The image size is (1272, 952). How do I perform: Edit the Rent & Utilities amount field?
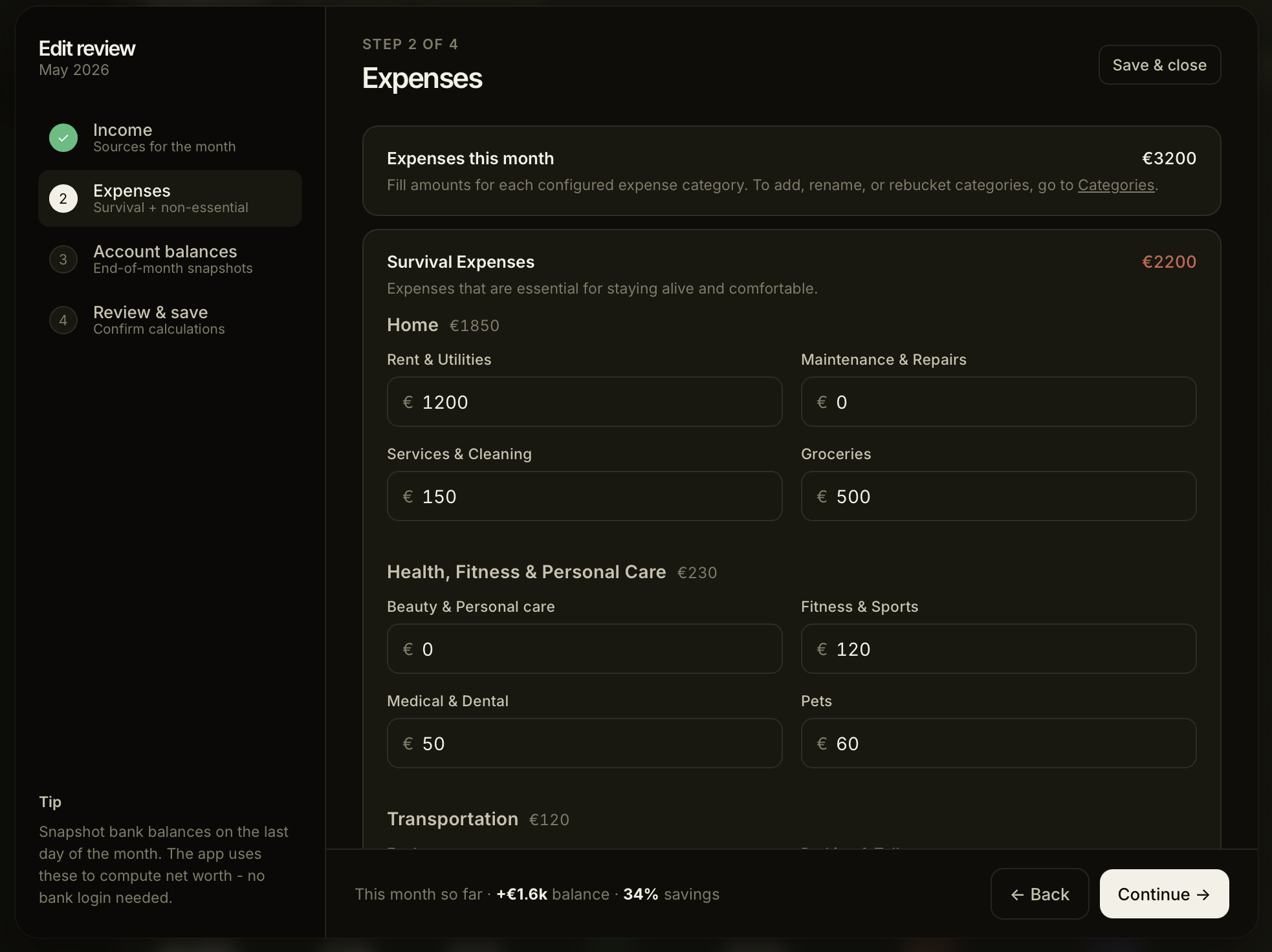coord(585,402)
